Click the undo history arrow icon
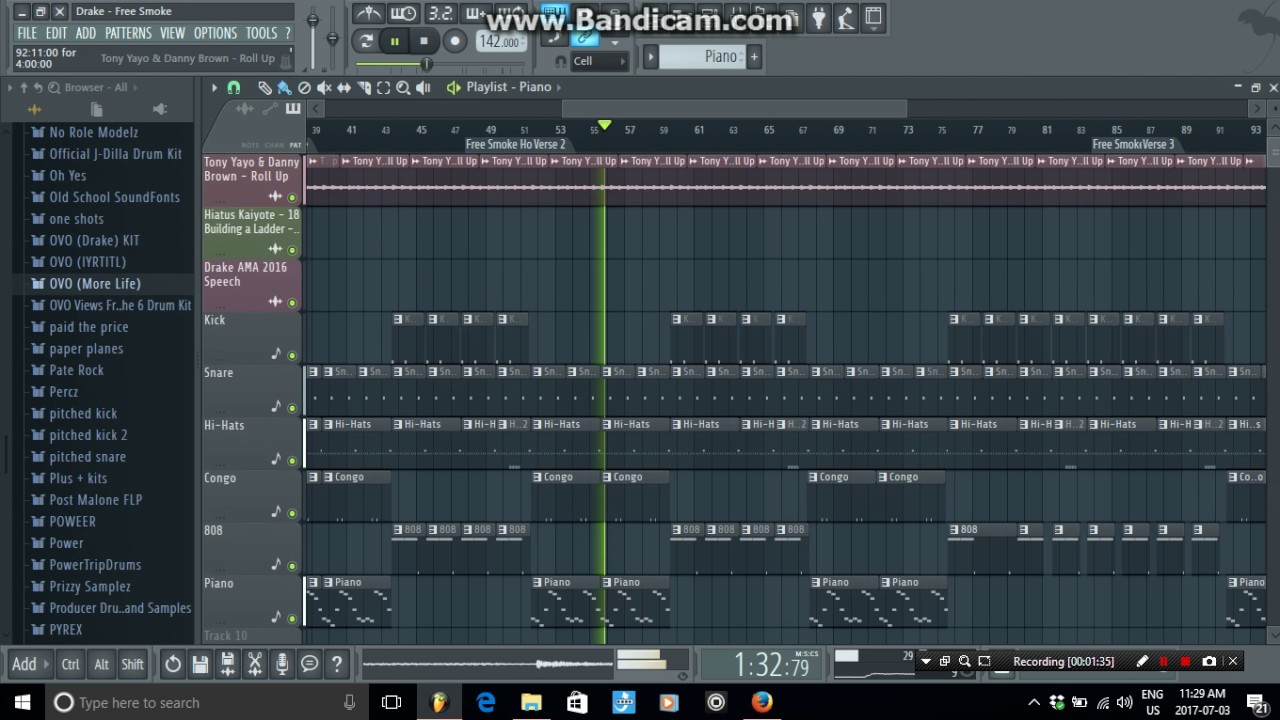 173,663
